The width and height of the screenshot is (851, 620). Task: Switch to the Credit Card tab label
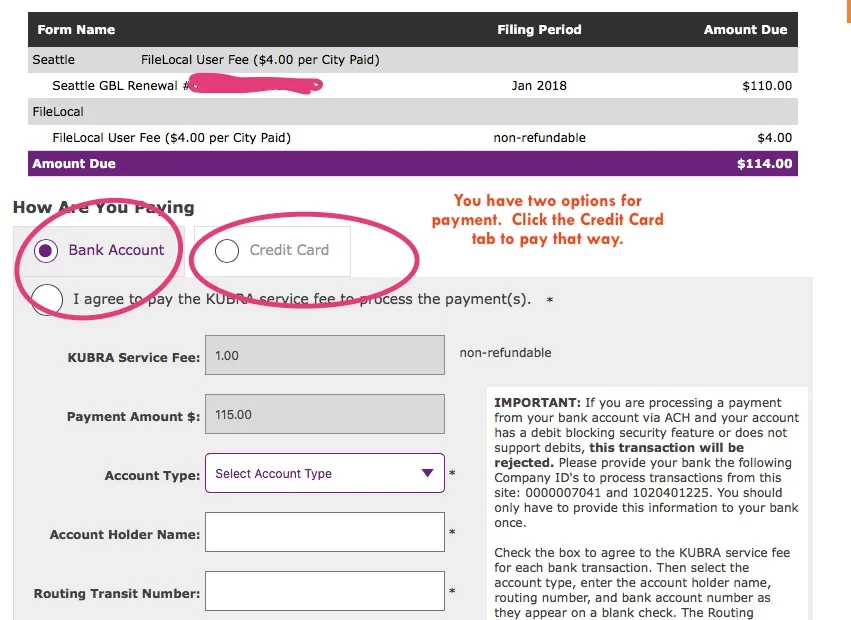pos(289,250)
